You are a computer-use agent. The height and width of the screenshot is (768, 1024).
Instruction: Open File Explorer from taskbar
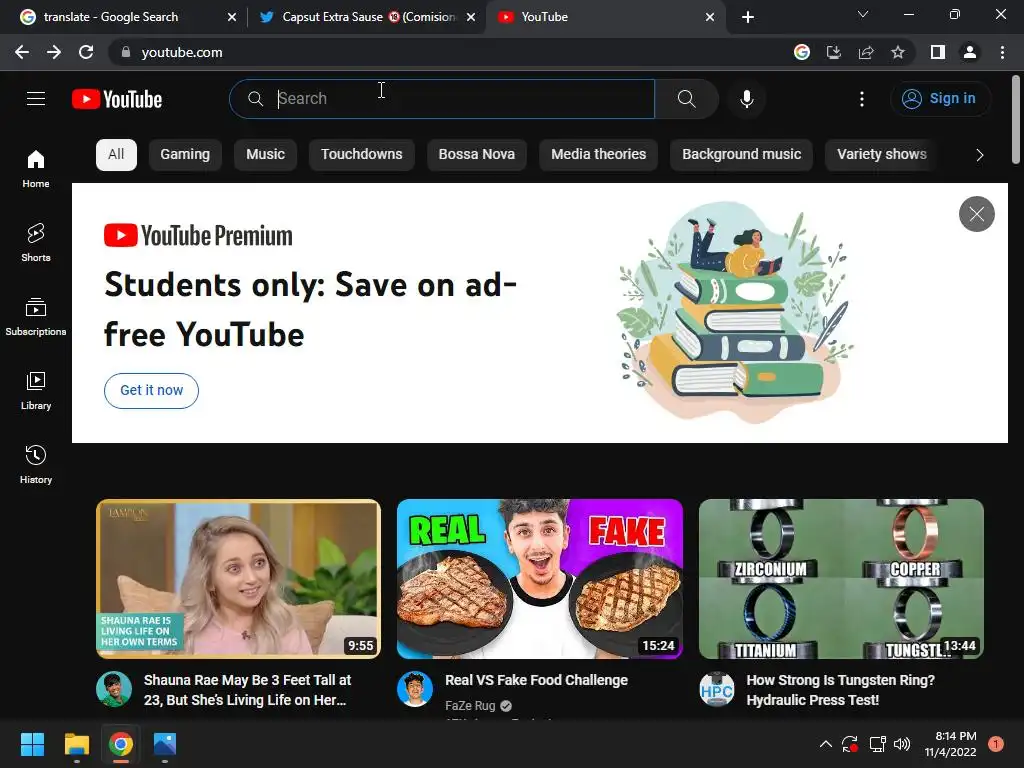[x=76, y=744]
